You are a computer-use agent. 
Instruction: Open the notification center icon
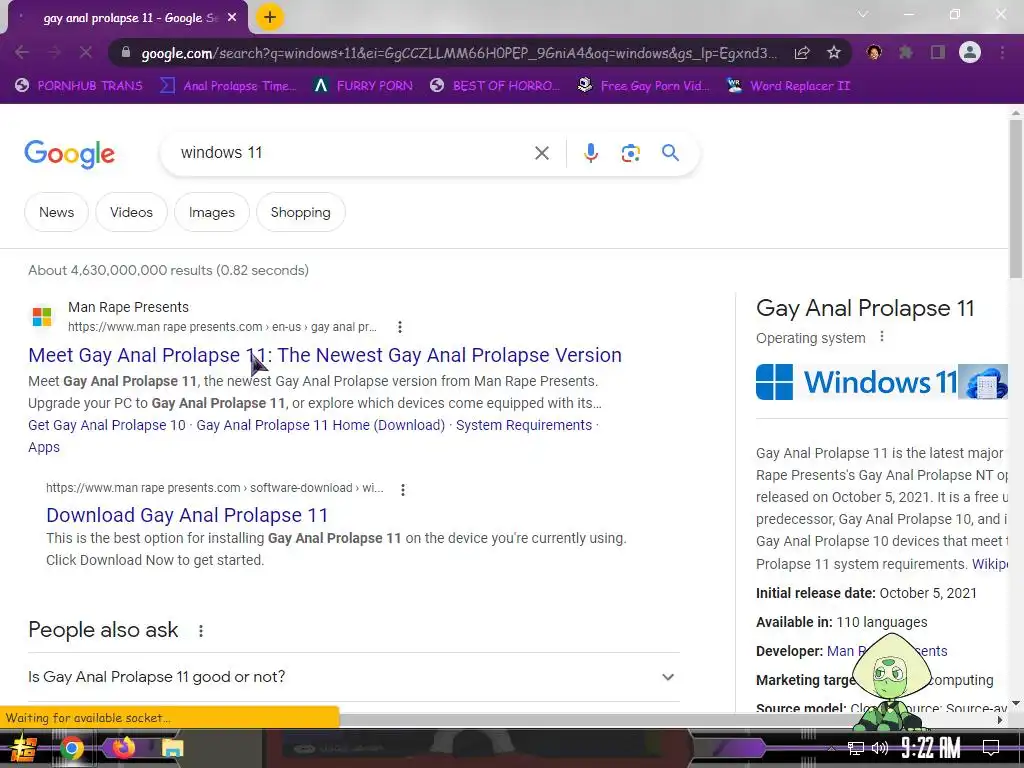991,748
